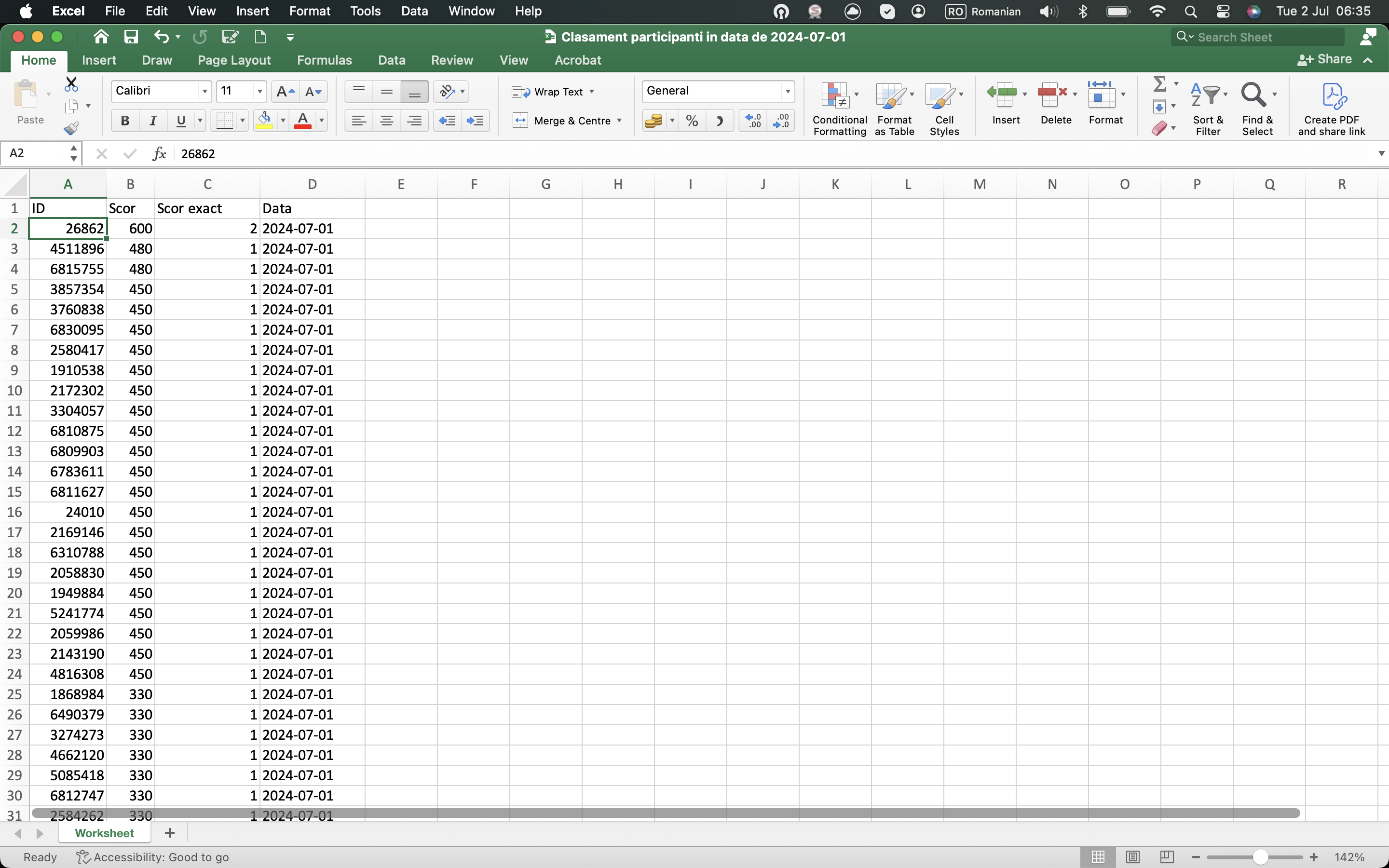Open Cell Styles gallery

point(944,108)
